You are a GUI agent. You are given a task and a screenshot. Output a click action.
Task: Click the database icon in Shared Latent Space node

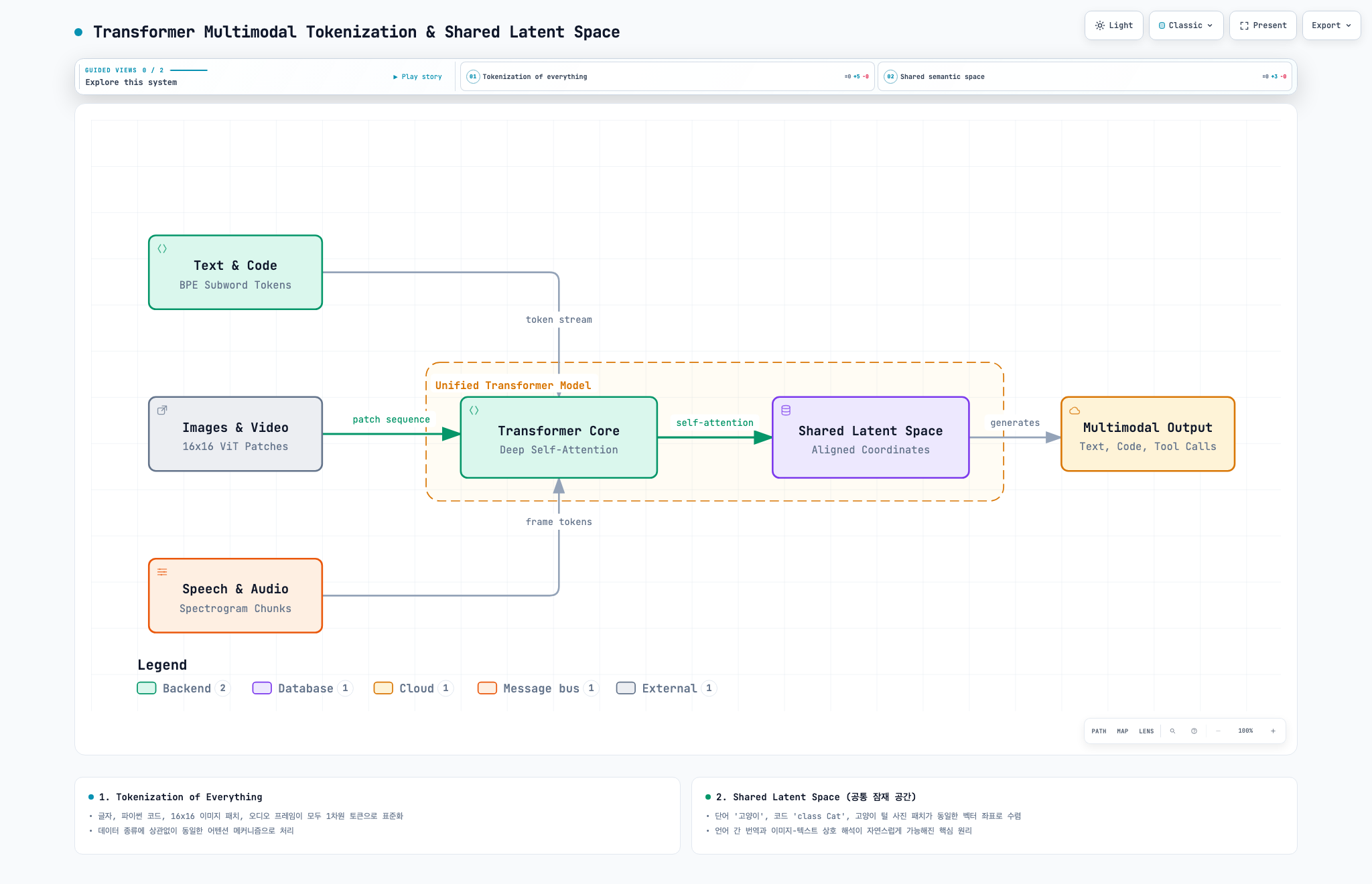pyautogui.click(x=786, y=411)
